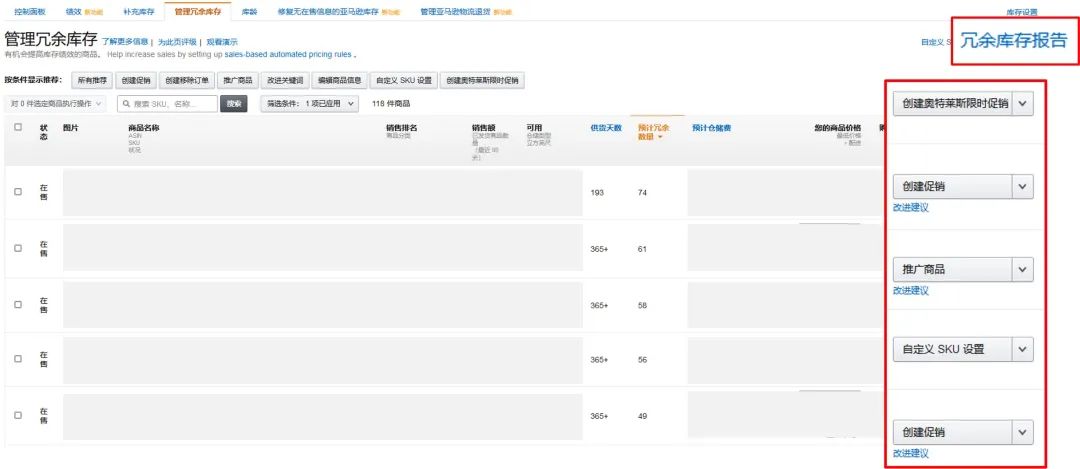Expand the arrow next to 推广商品 action dropdown

pos(1022,269)
